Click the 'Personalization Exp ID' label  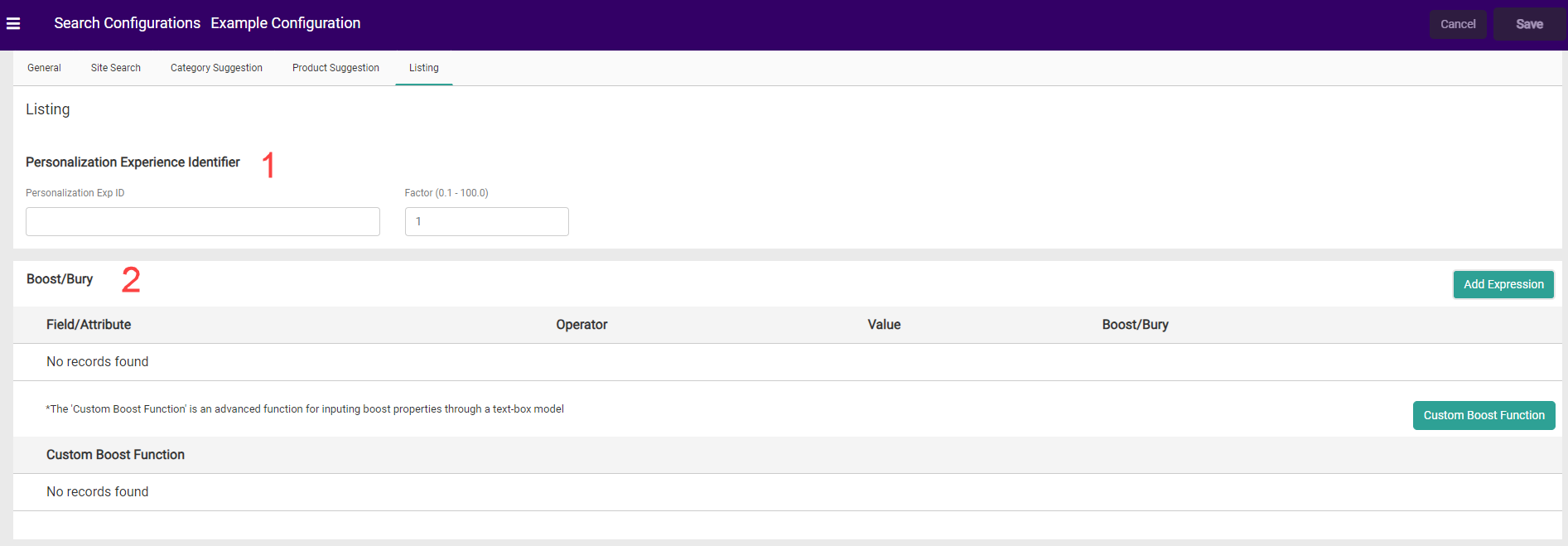tap(75, 193)
